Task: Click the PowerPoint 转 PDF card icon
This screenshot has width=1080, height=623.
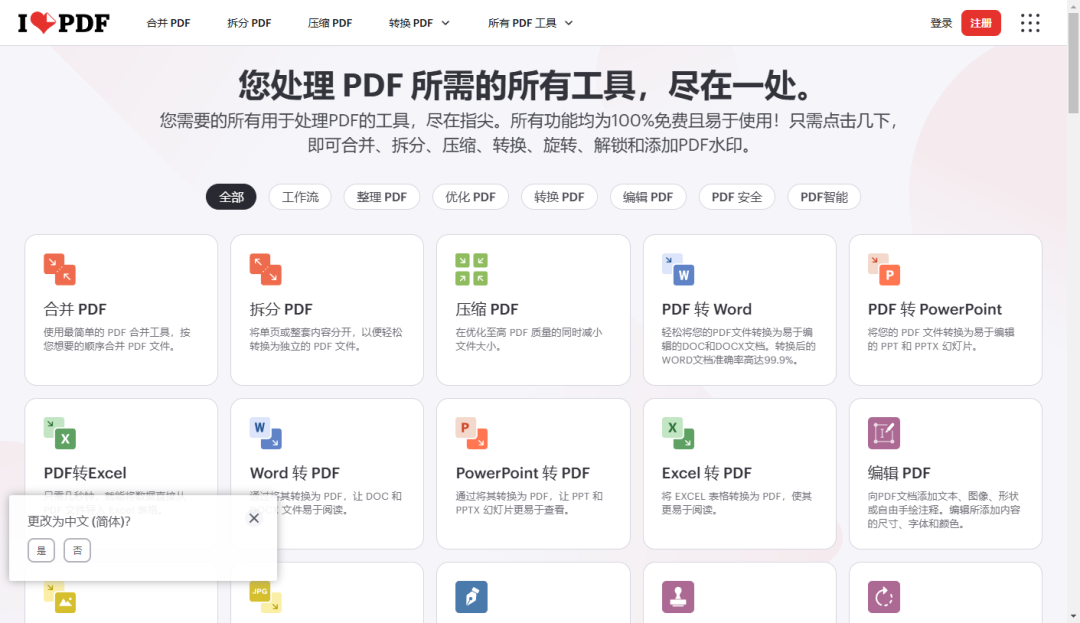Action: coord(472,433)
